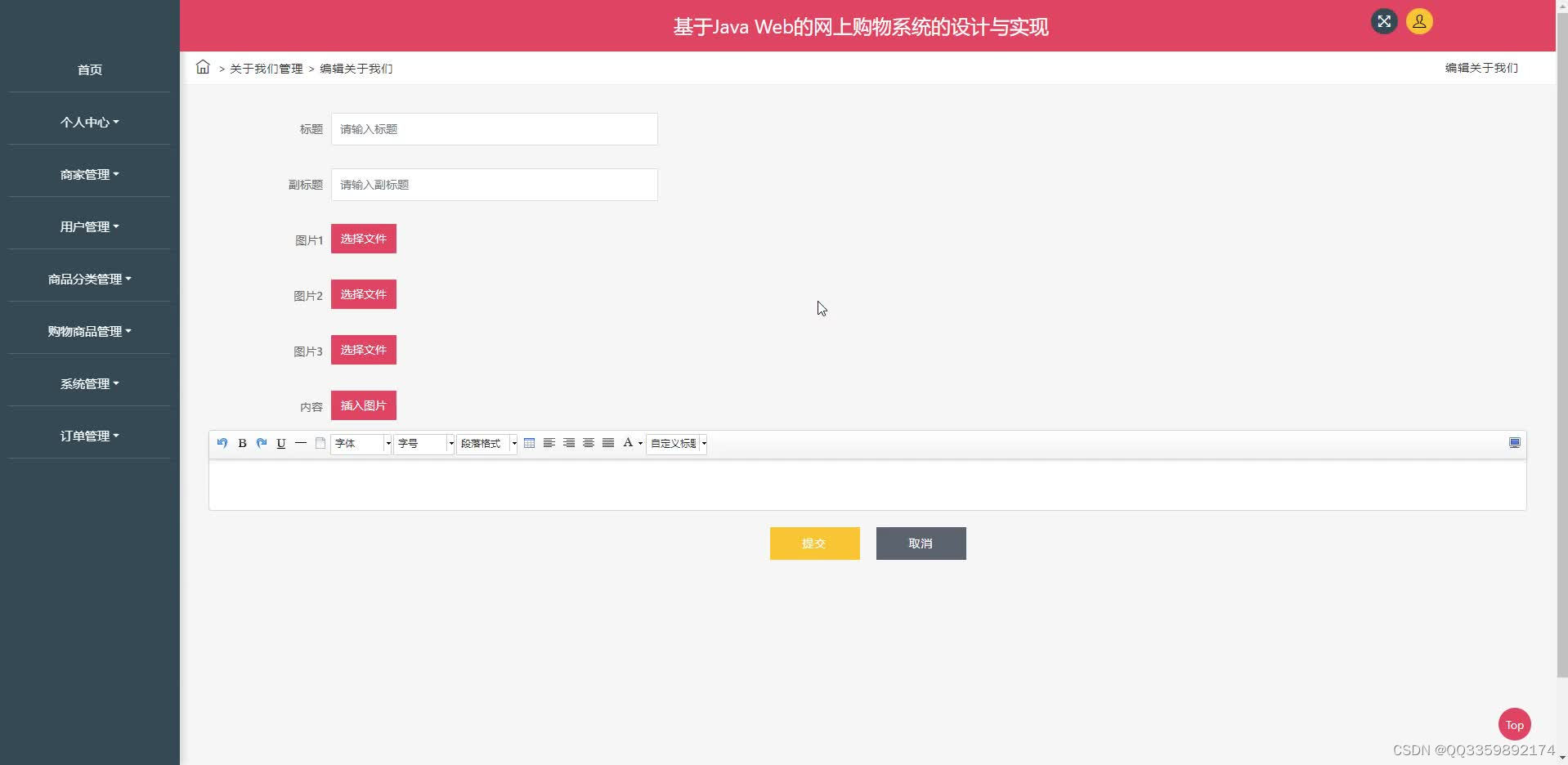Click the home icon in breadcrumb
The width and height of the screenshot is (1568, 765).
pyautogui.click(x=203, y=67)
